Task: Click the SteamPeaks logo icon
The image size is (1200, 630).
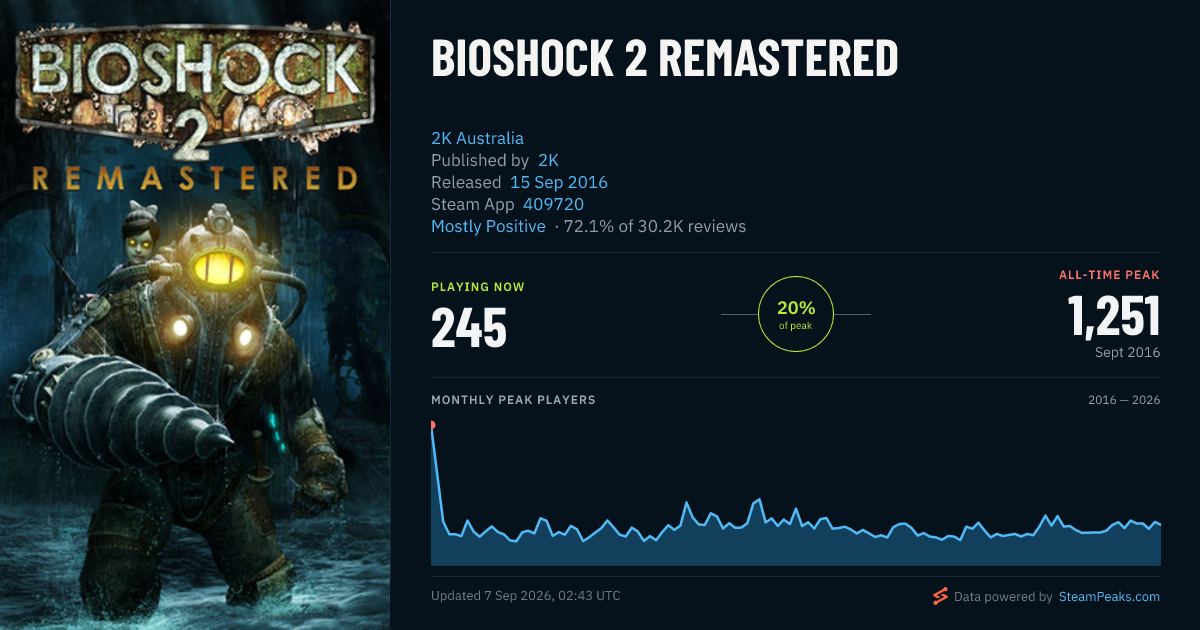Action: point(940,596)
